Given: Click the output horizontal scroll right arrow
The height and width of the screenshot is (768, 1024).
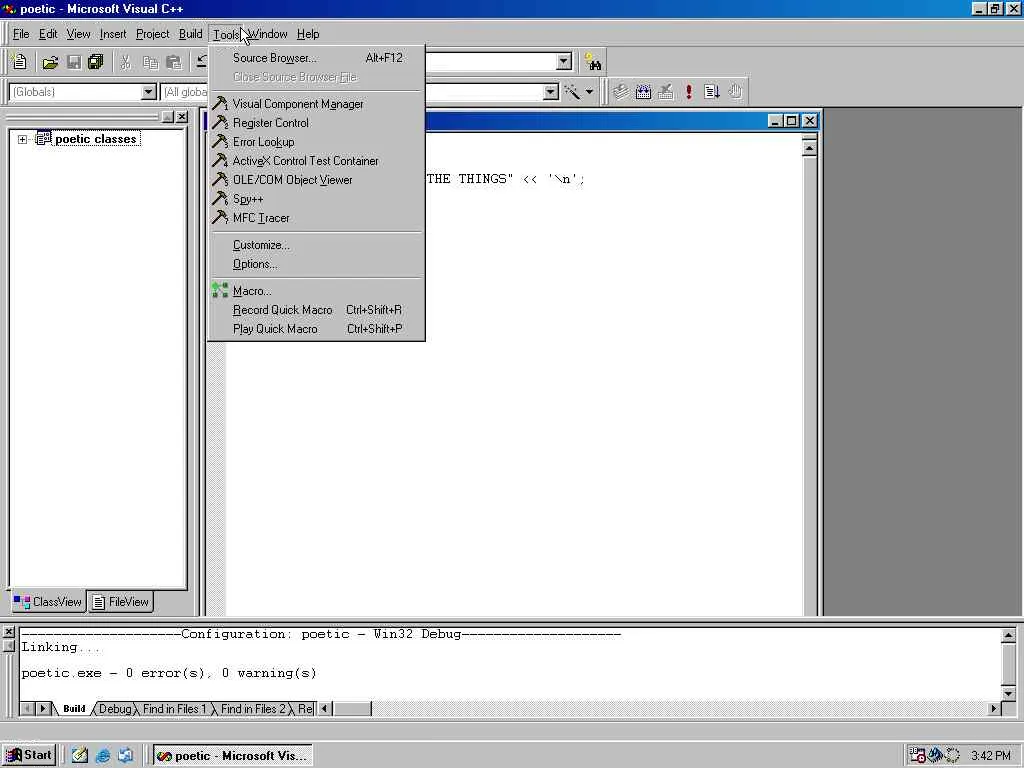Looking at the screenshot, I should tap(994, 709).
